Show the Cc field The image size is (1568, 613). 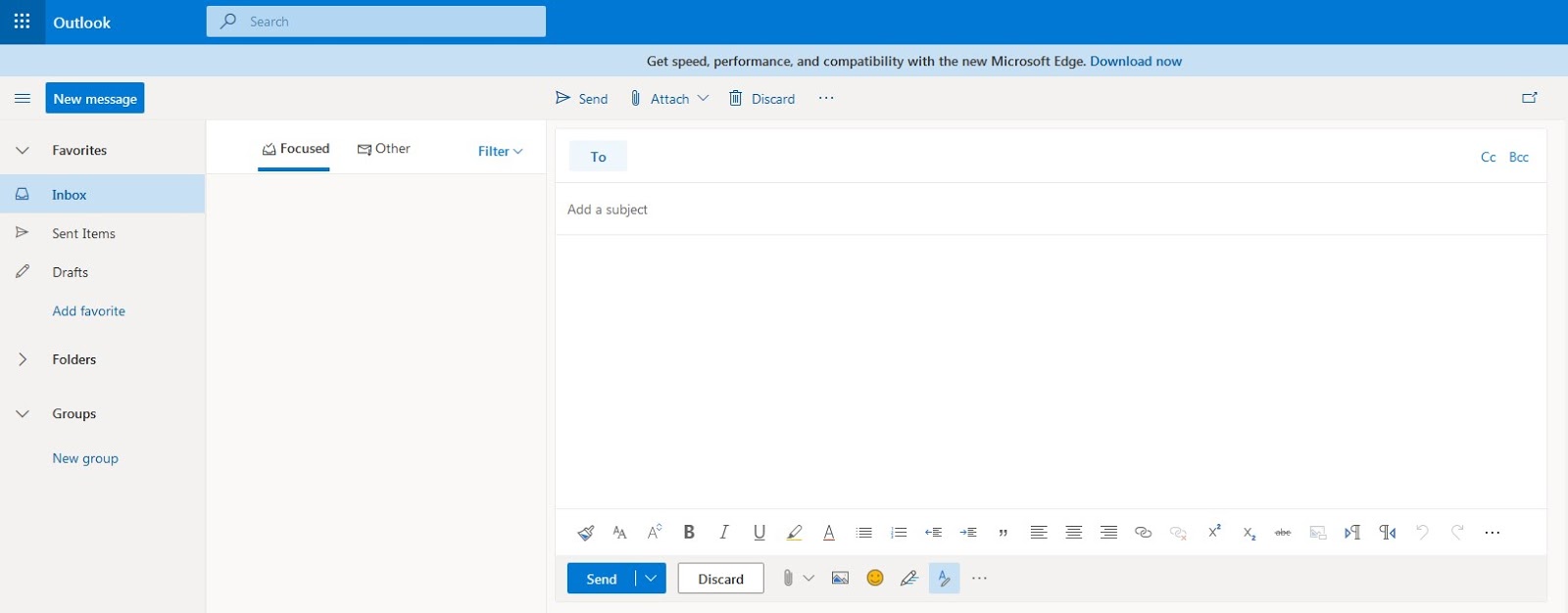(1488, 157)
